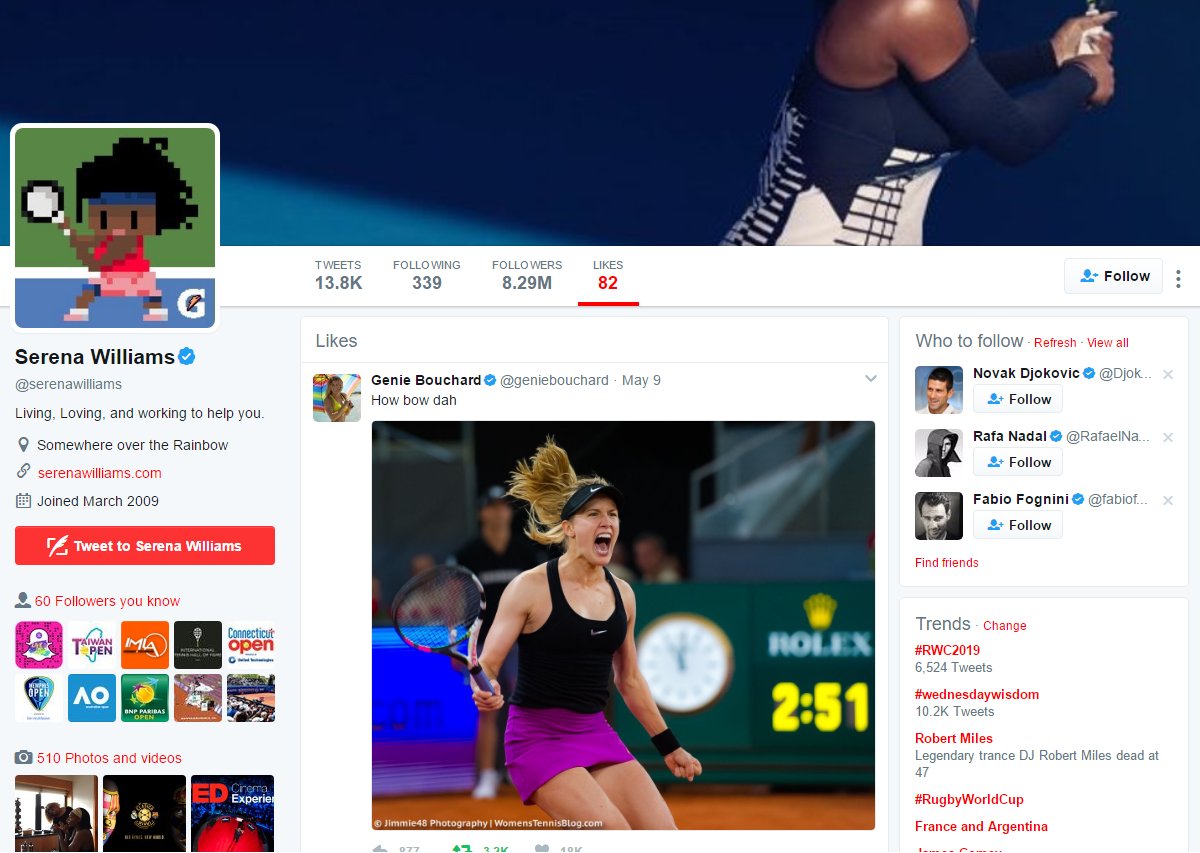1200x853 pixels.
Task: Open Rafa Nadal's avatar
Action: (939, 453)
